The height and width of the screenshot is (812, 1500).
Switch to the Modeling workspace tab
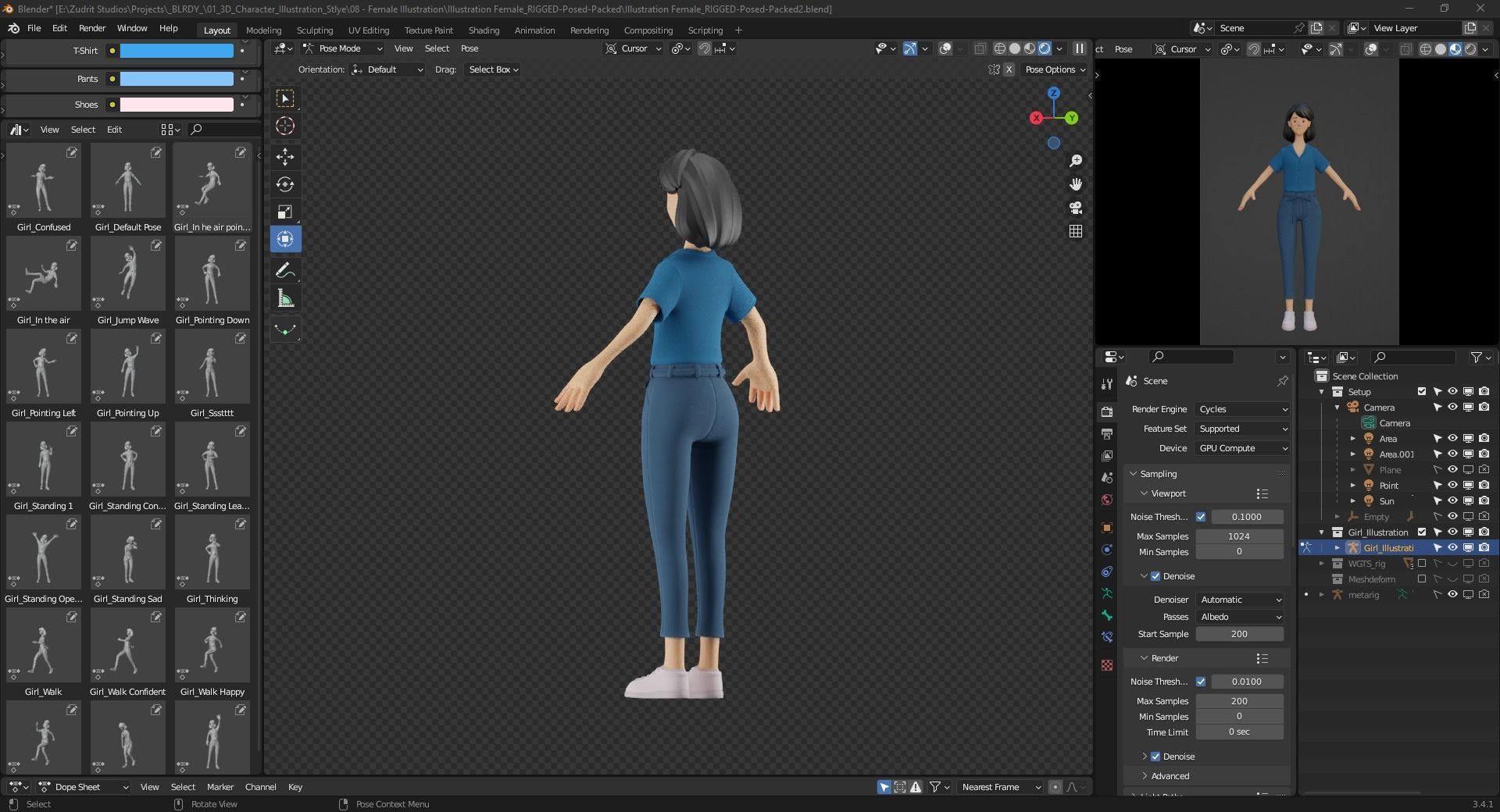tap(263, 30)
